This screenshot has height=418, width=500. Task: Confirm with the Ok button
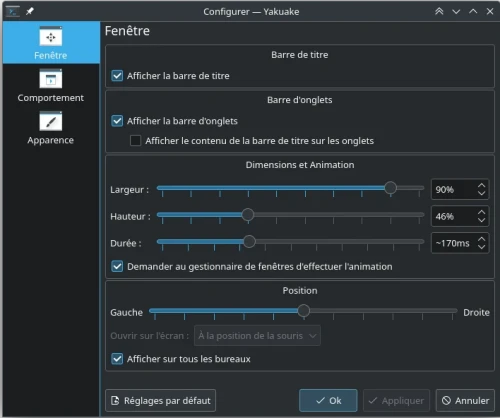[x=328, y=400]
